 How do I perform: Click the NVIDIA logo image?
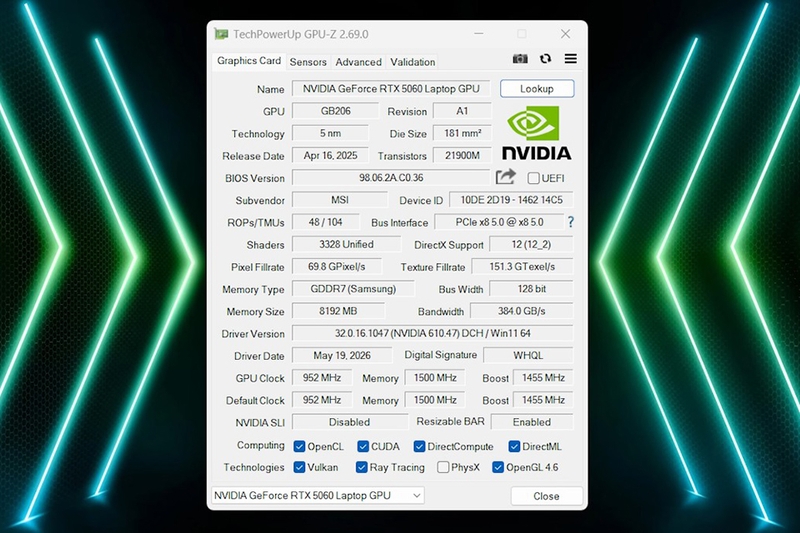[x=536, y=134]
